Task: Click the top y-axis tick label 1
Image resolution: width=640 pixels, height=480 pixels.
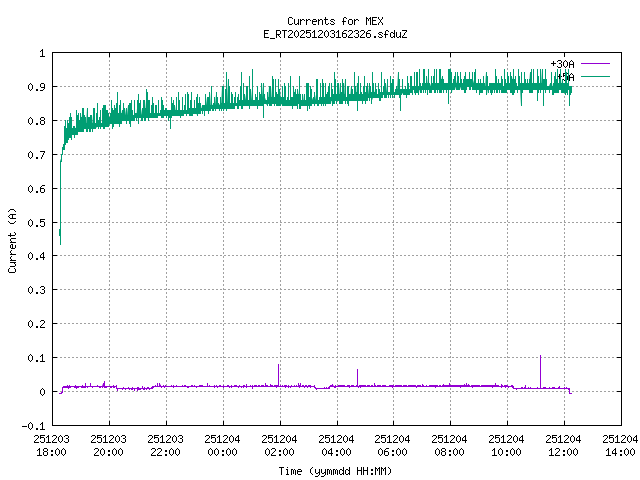Action: point(42,53)
